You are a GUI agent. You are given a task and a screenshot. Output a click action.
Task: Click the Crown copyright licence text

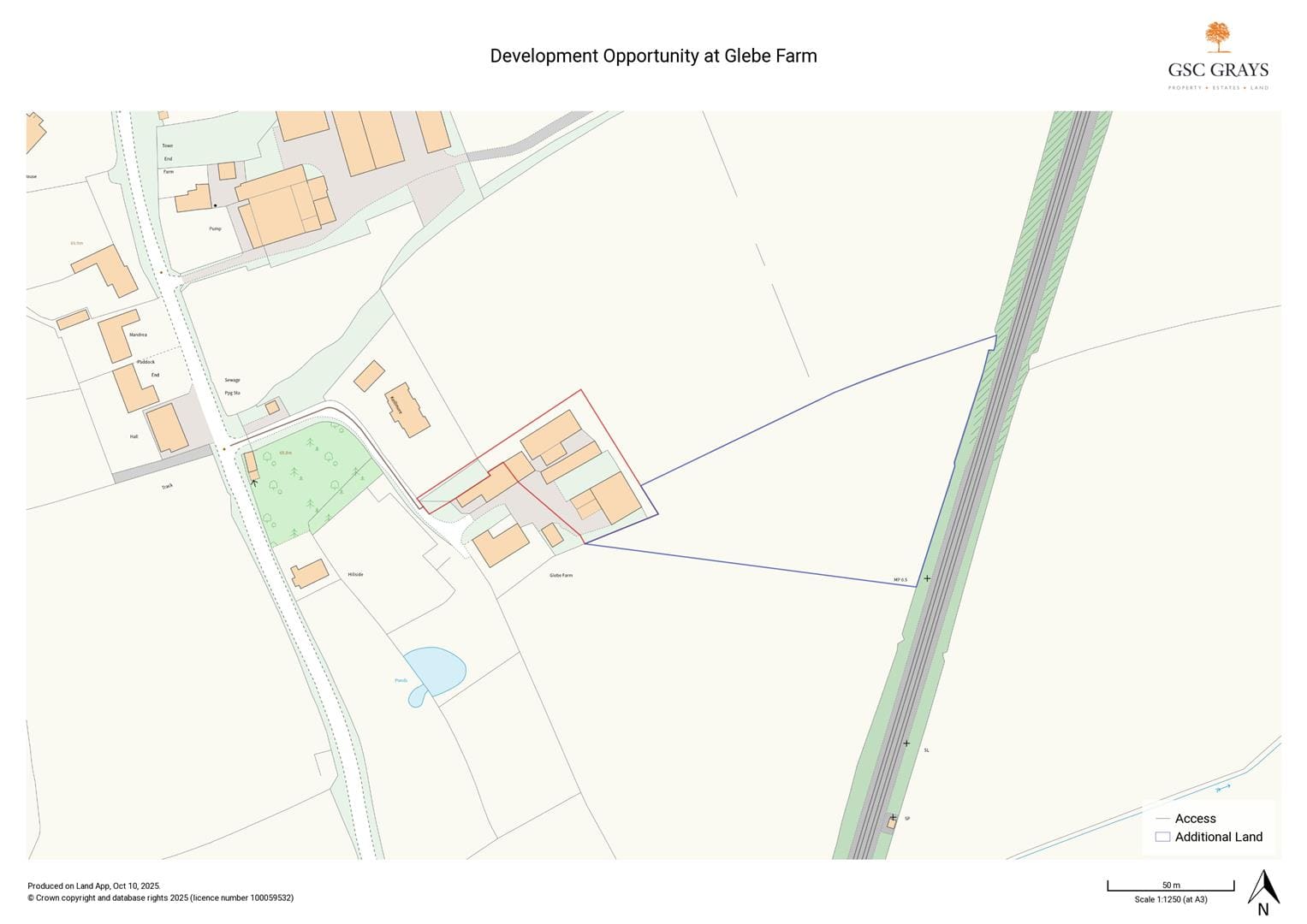tap(160, 898)
